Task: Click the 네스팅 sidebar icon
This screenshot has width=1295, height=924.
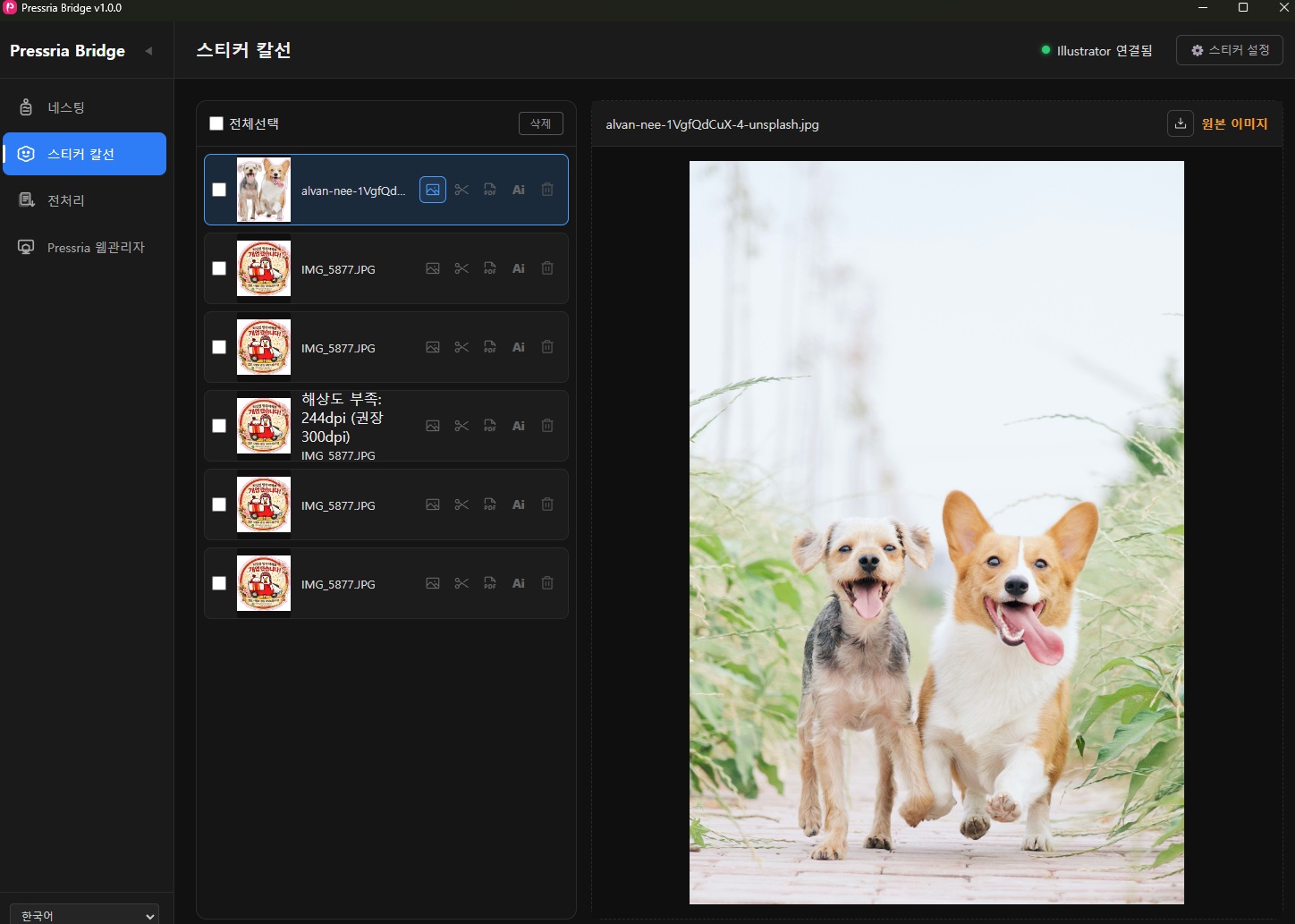Action: tap(26, 107)
